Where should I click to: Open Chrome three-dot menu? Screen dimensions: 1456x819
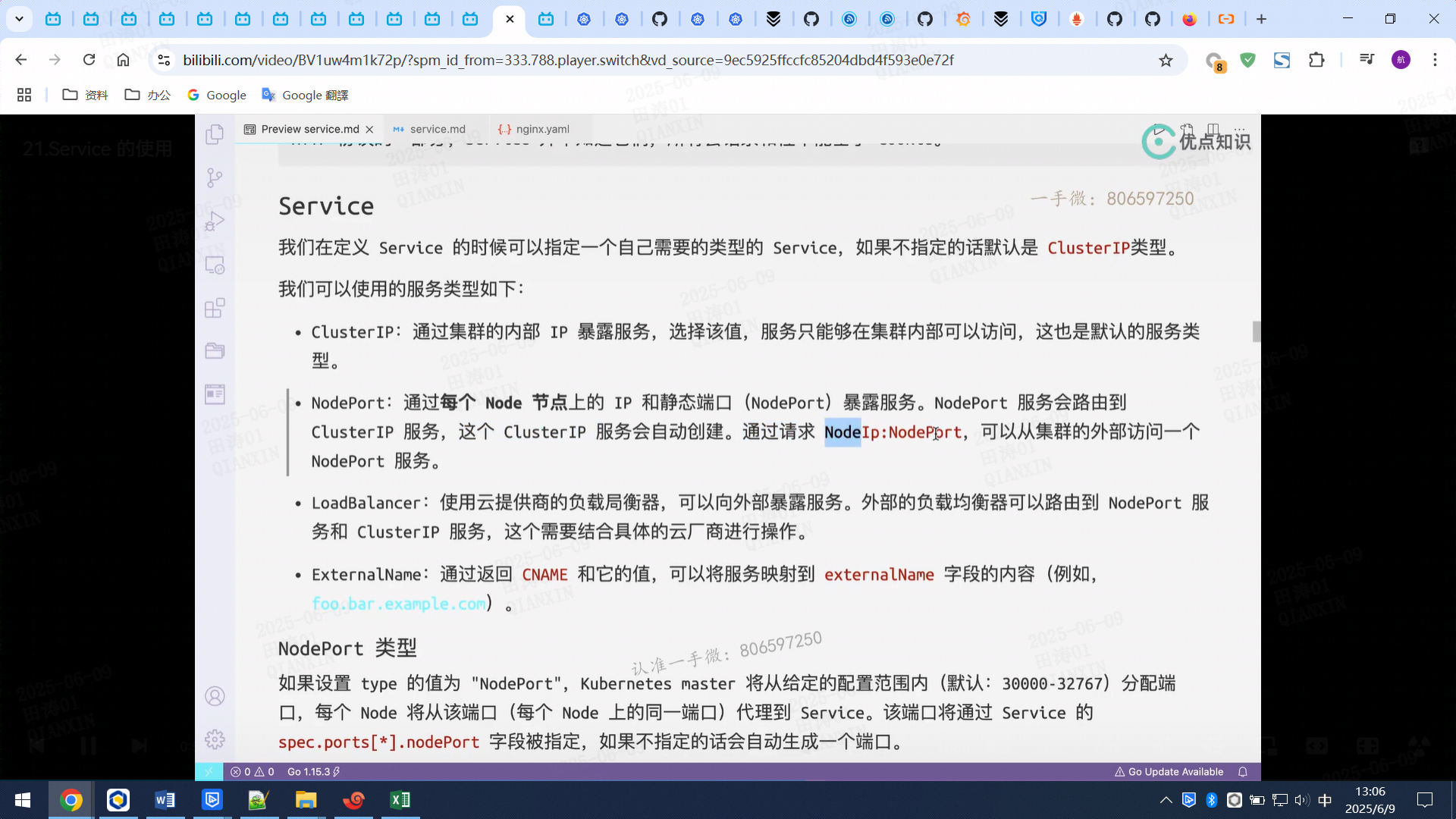[1435, 60]
